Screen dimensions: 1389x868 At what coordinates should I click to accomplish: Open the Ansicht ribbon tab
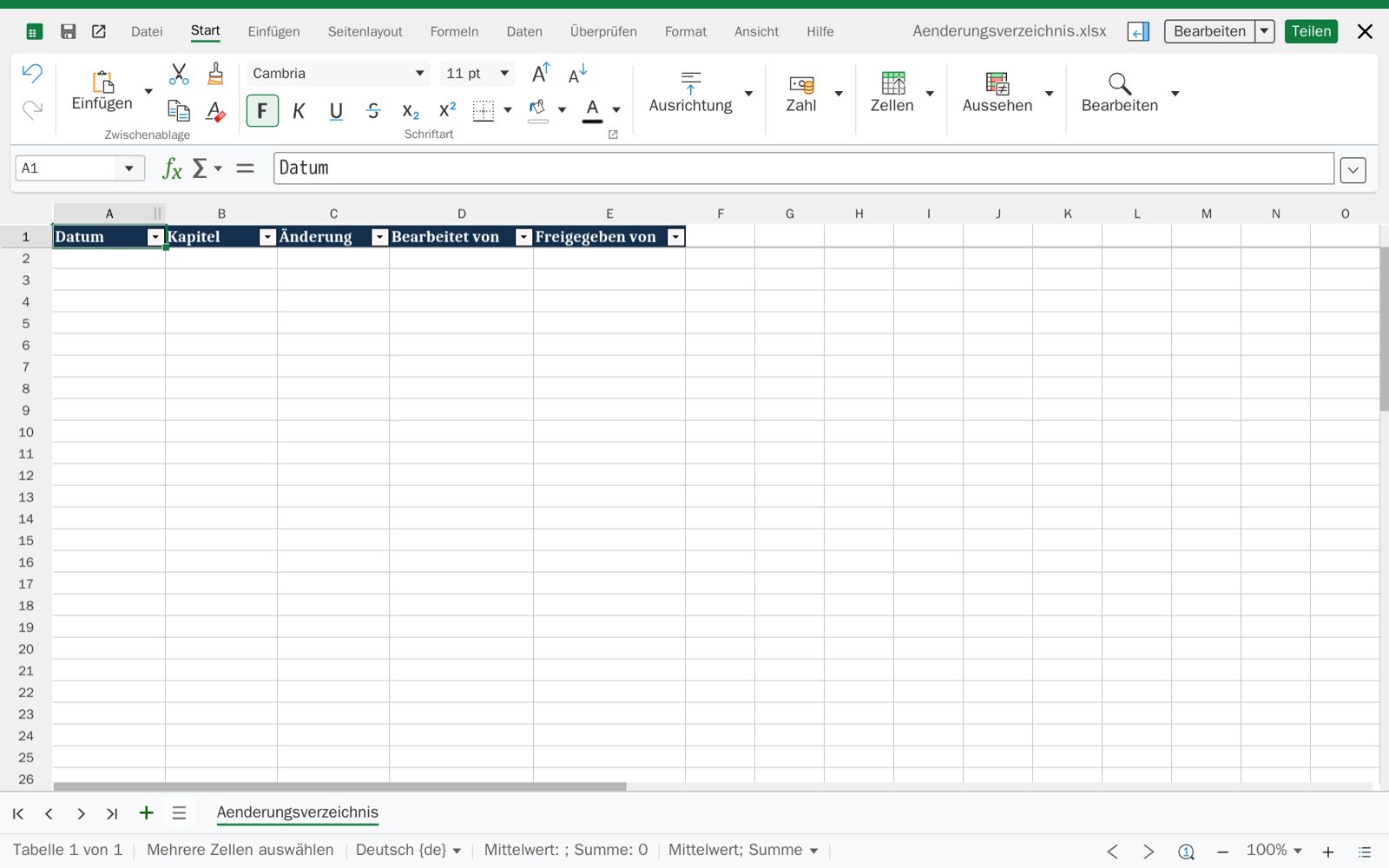click(x=756, y=31)
